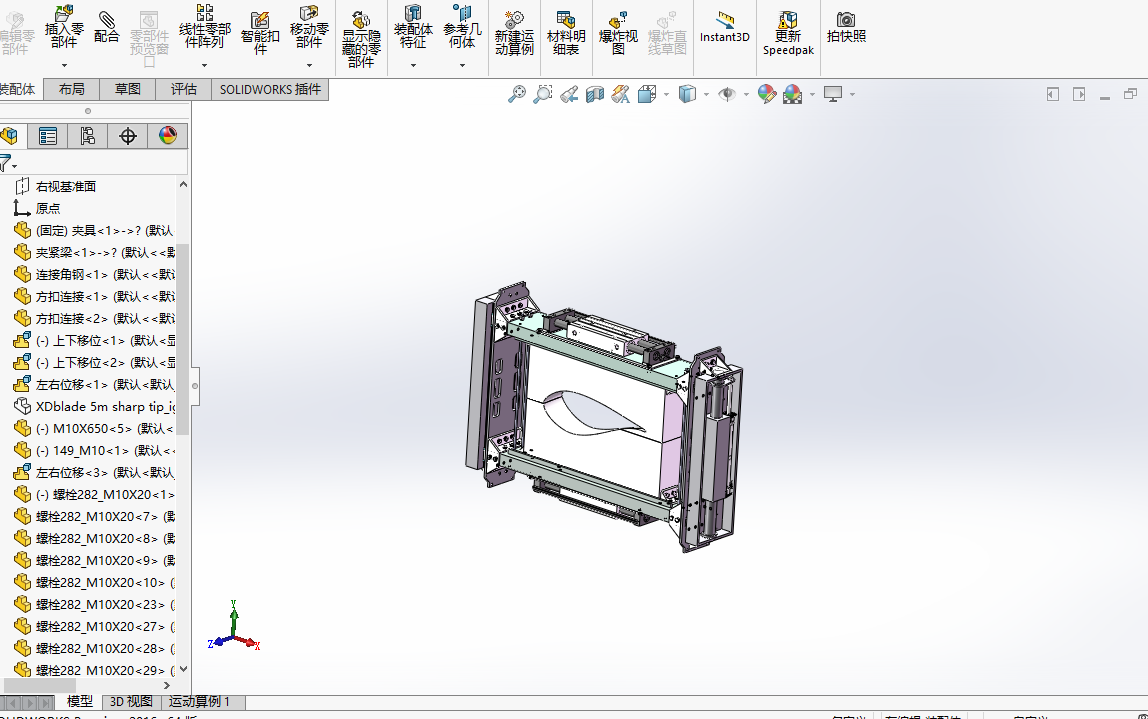Switch to the 评估 tab
The width and height of the screenshot is (1148, 719).
click(x=184, y=89)
